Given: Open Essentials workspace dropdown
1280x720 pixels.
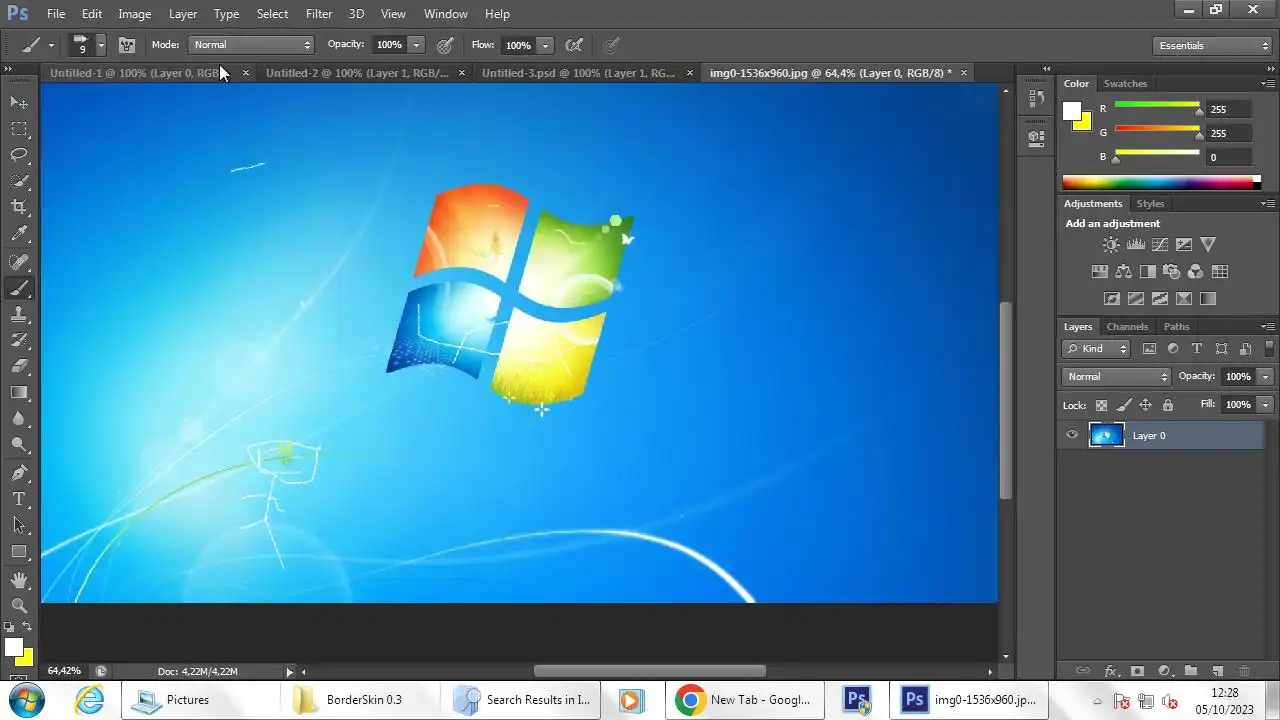Looking at the screenshot, I should pyautogui.click(x=1212, y=46).
